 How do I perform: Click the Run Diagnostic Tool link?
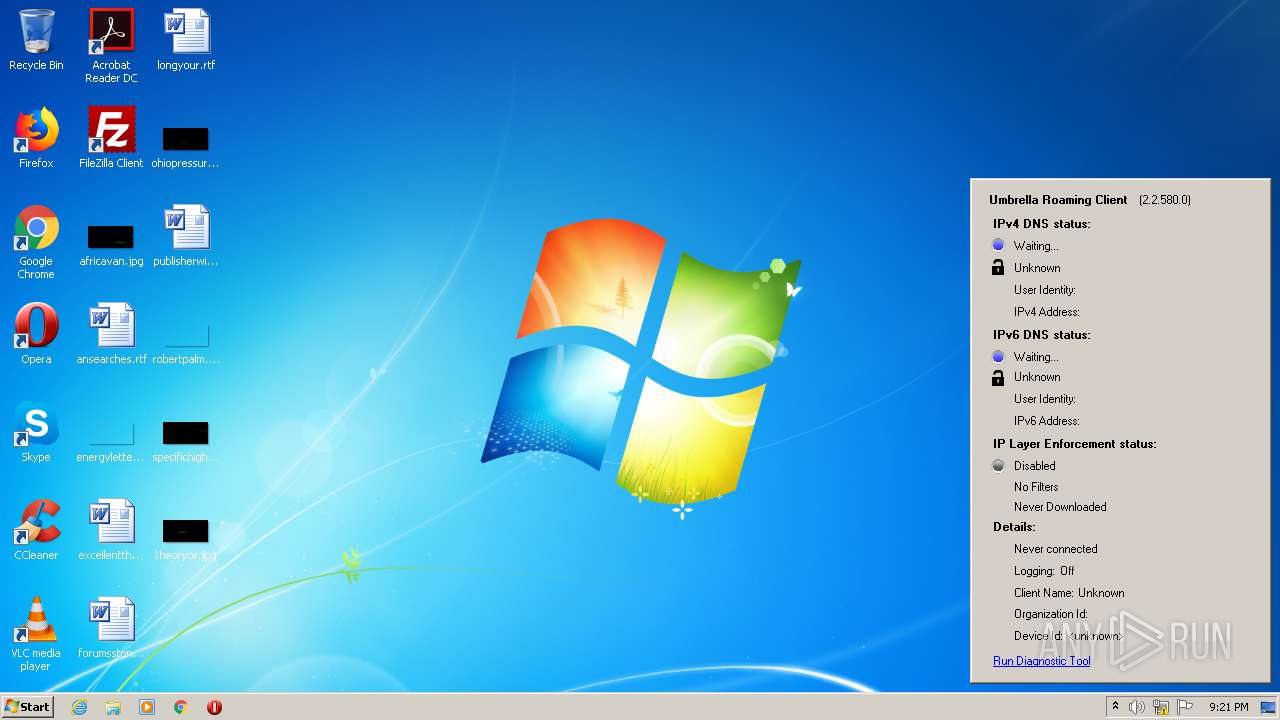point(1041,661)
